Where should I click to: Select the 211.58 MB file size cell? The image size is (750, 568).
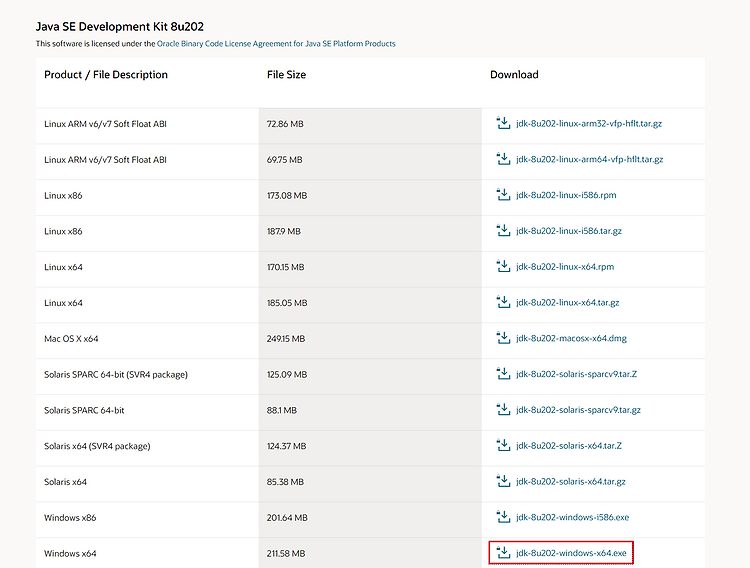coord(370,553)
